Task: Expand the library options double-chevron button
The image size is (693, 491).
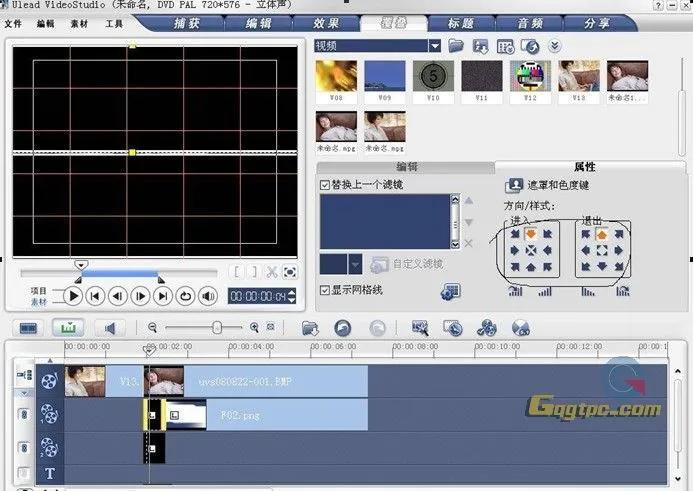Action: 554,46
